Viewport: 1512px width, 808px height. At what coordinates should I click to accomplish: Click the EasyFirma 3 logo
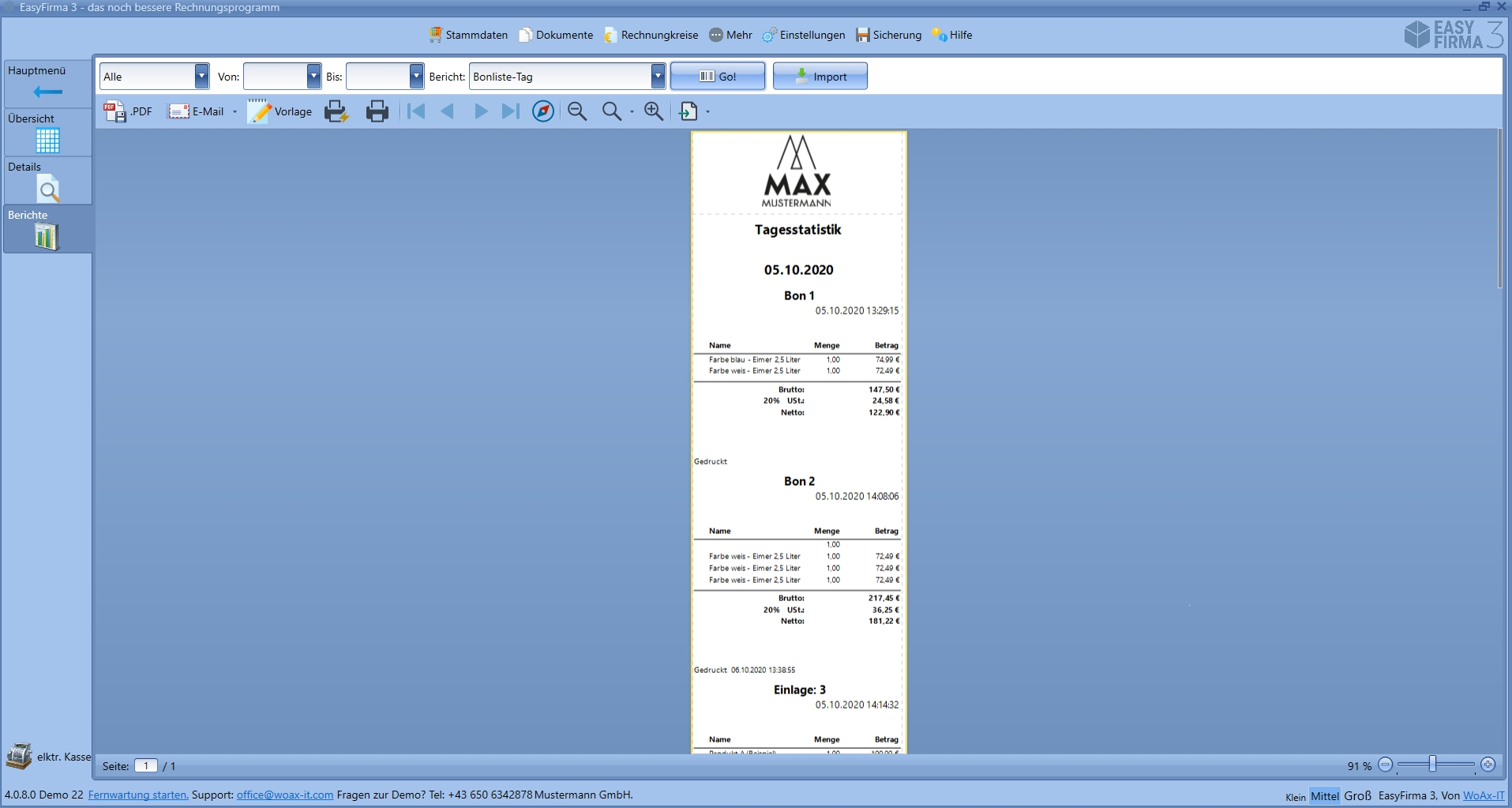(1454, 35)
